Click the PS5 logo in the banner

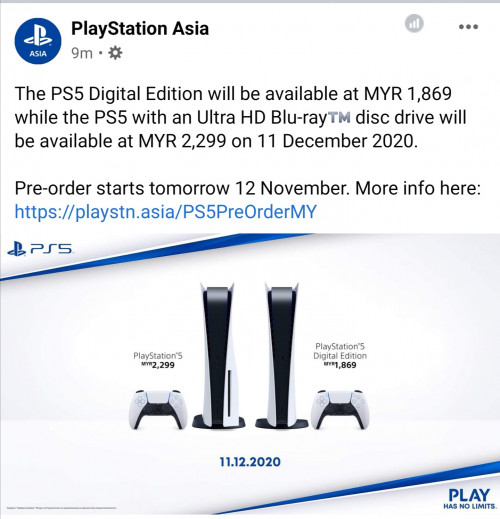tap(40, 249)
